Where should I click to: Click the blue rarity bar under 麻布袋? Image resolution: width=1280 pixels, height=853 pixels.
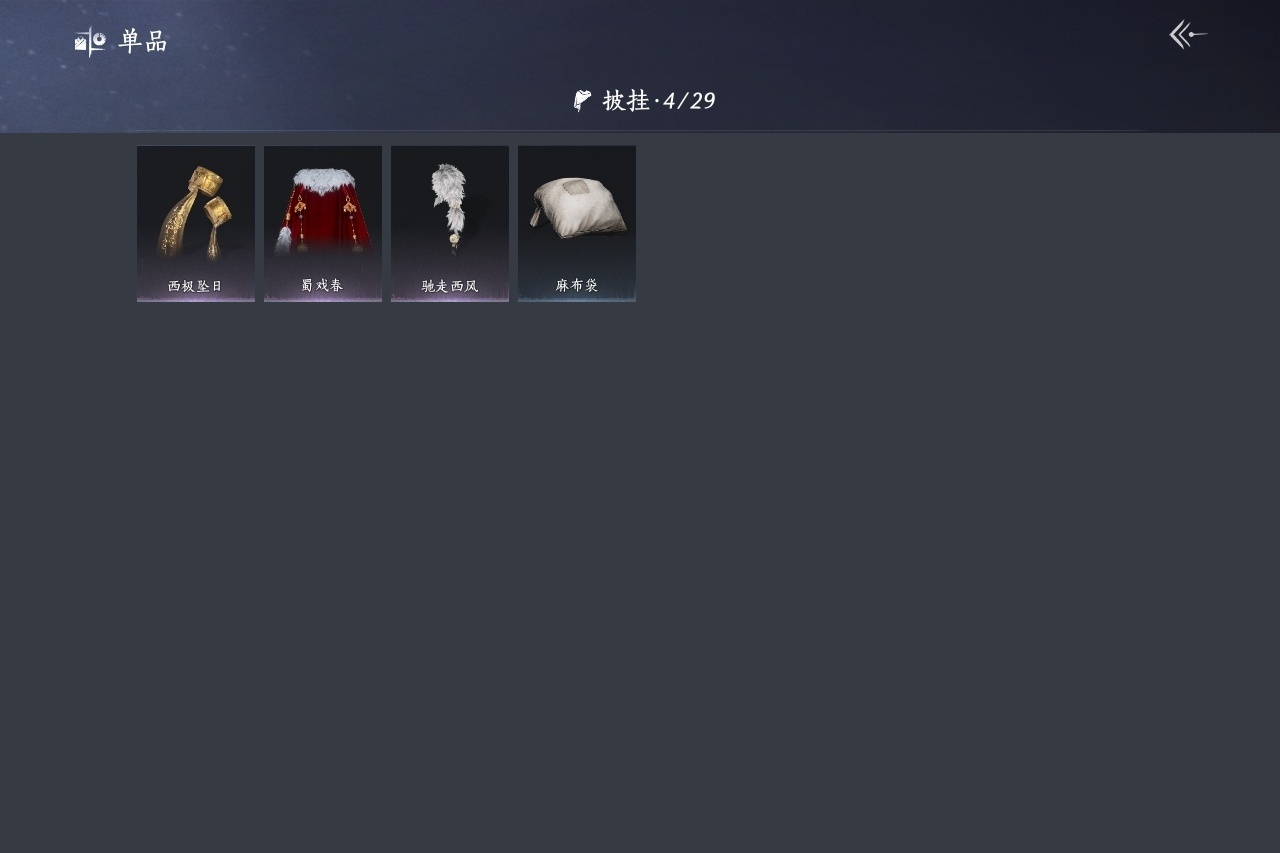coord(577,299)
